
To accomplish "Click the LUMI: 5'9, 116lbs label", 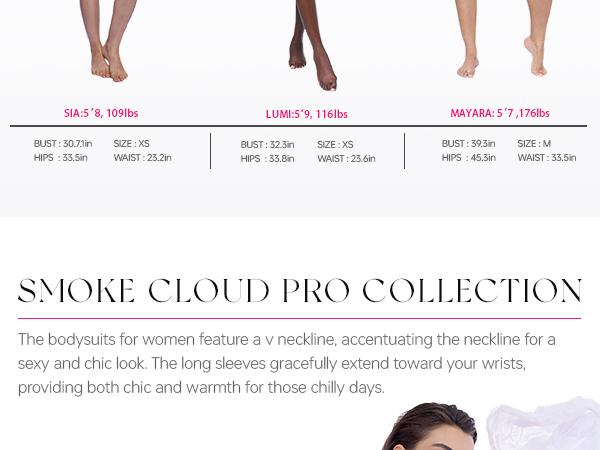I will 307,114.
